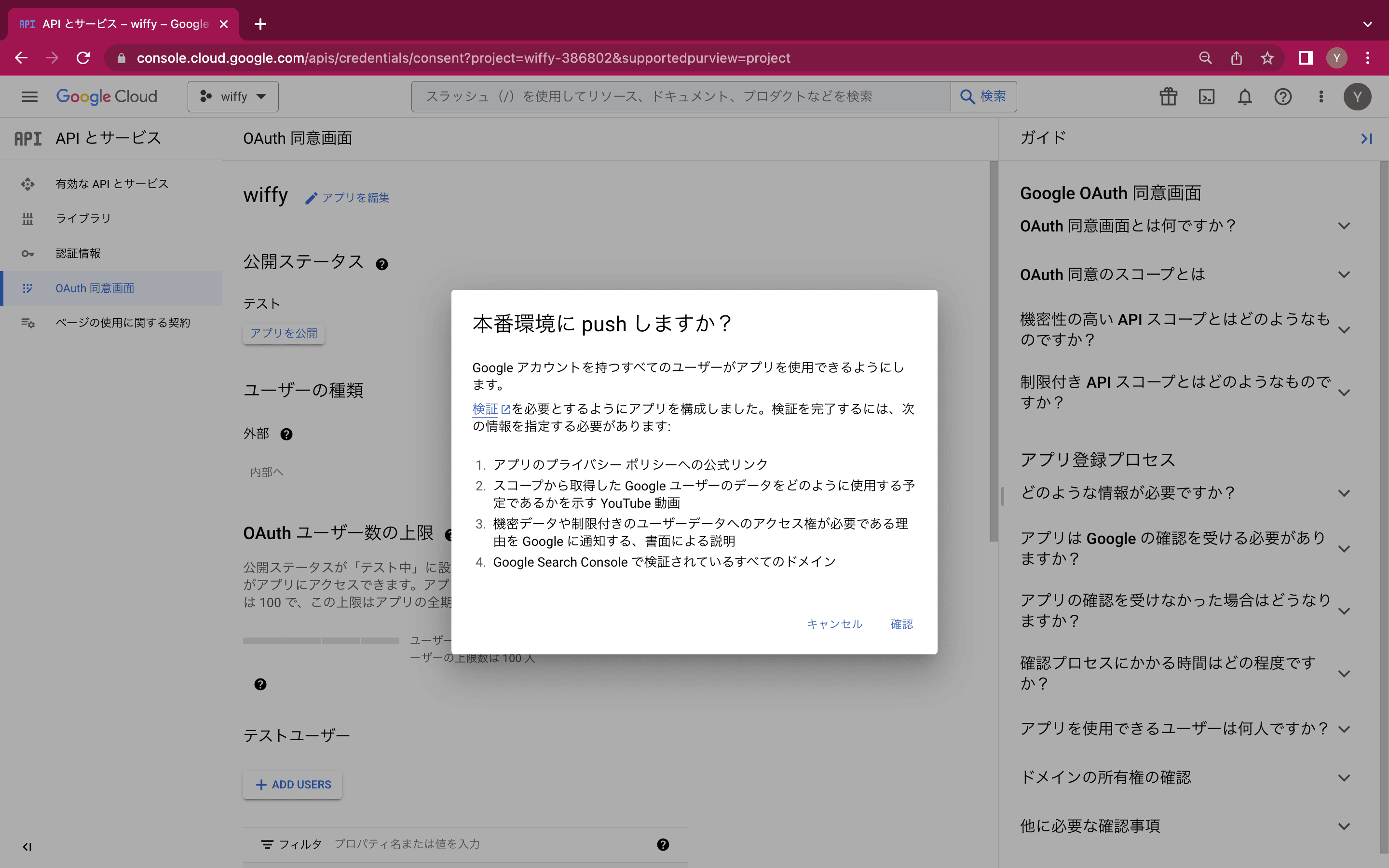1389x868 pixels.
Task: Select the API とサービス browser tab
Action: (123, 24)
